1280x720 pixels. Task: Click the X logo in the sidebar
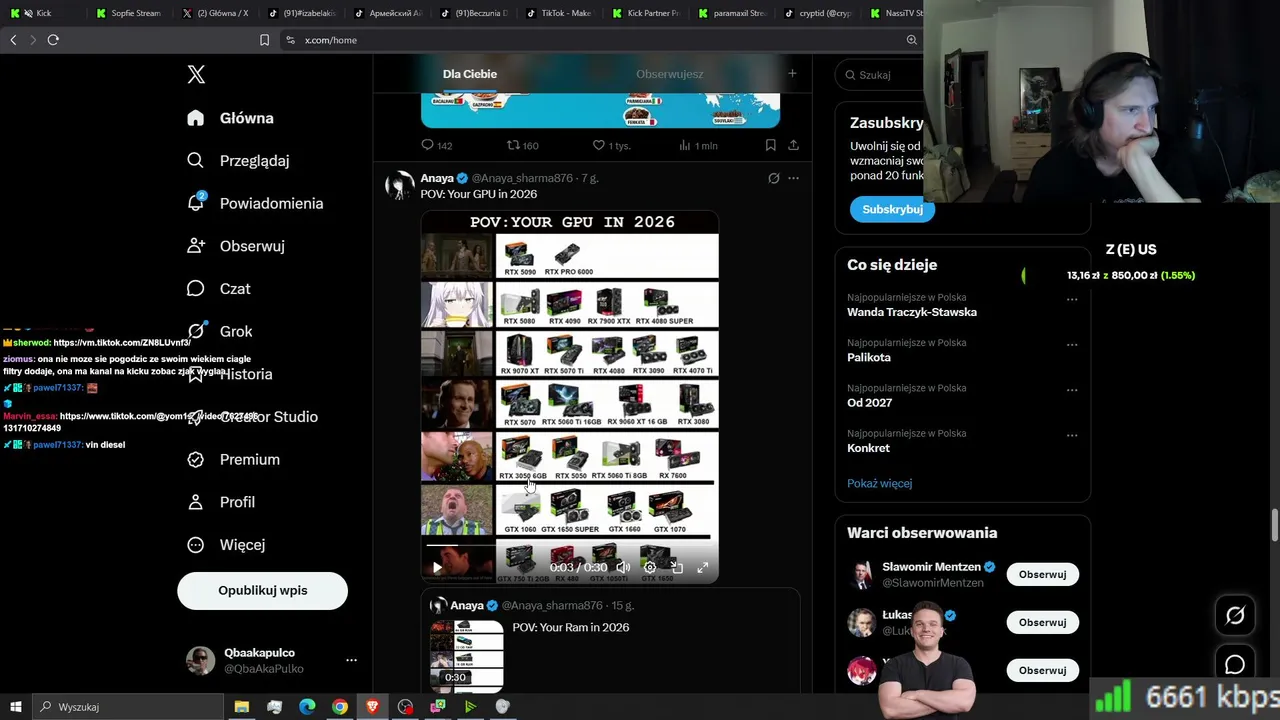[x=196, y=75]
